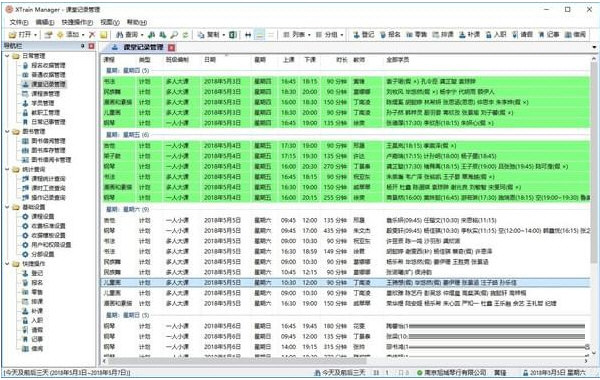
Task: Click the edit record icon left of 添加
Action: (48, 35)
